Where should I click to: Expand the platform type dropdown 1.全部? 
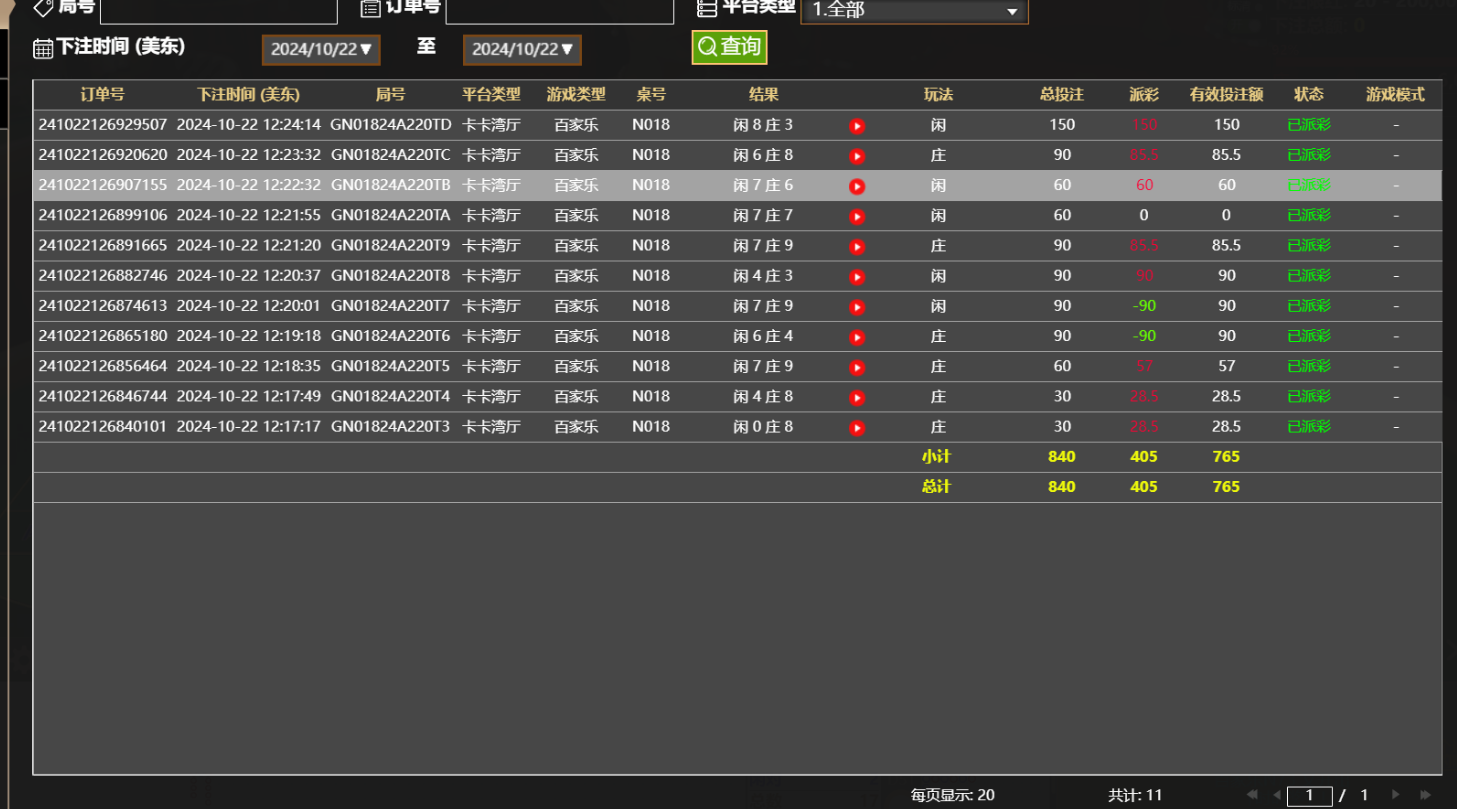coord(914,11)
